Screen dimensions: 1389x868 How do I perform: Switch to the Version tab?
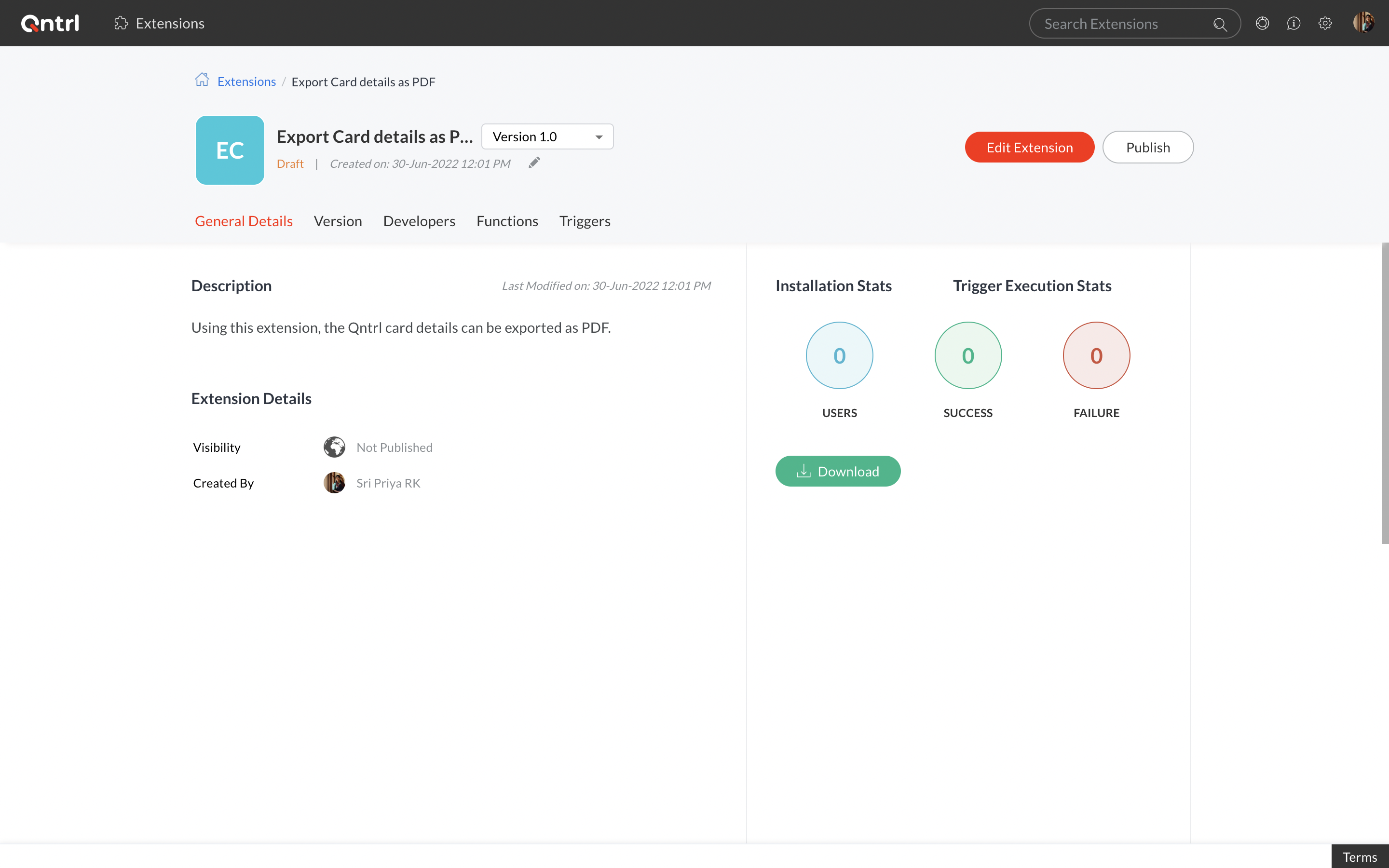pyautogui.click(x=338, y=221)
